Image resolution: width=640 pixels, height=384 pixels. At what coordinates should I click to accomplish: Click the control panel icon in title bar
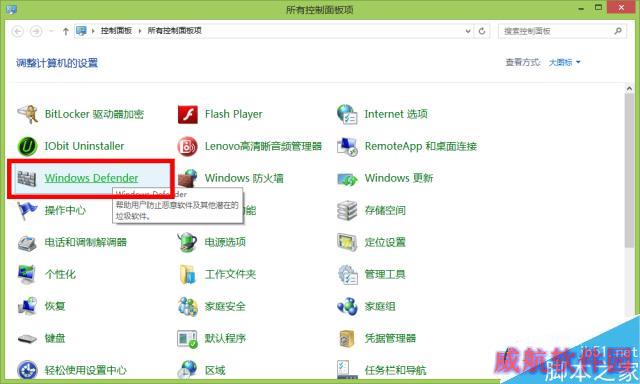[11, 9]
